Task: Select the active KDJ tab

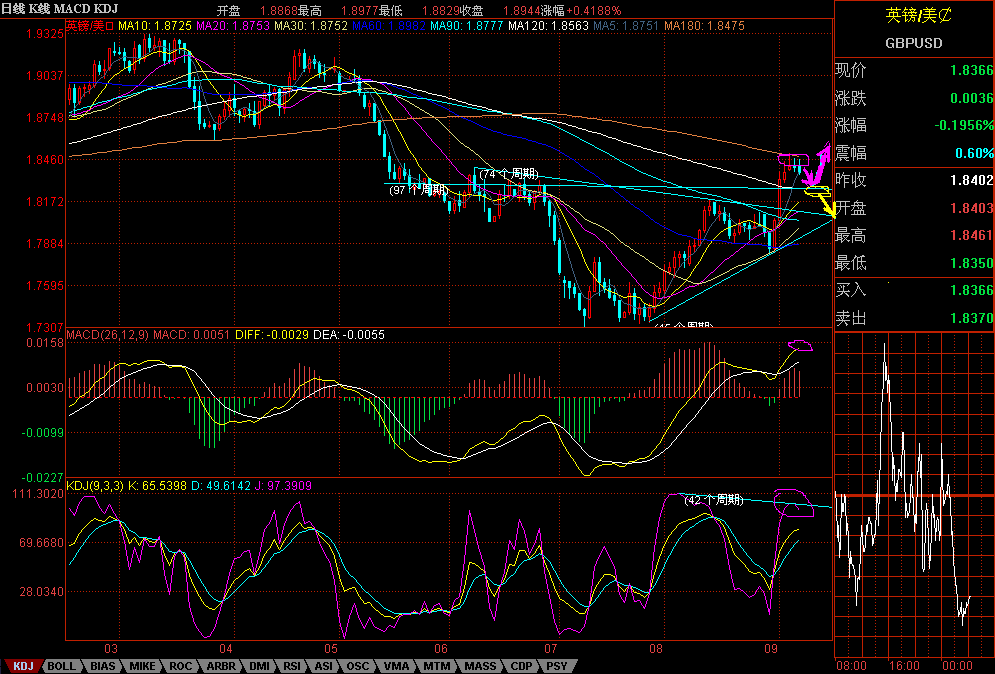Action: [x=23, y=666]
